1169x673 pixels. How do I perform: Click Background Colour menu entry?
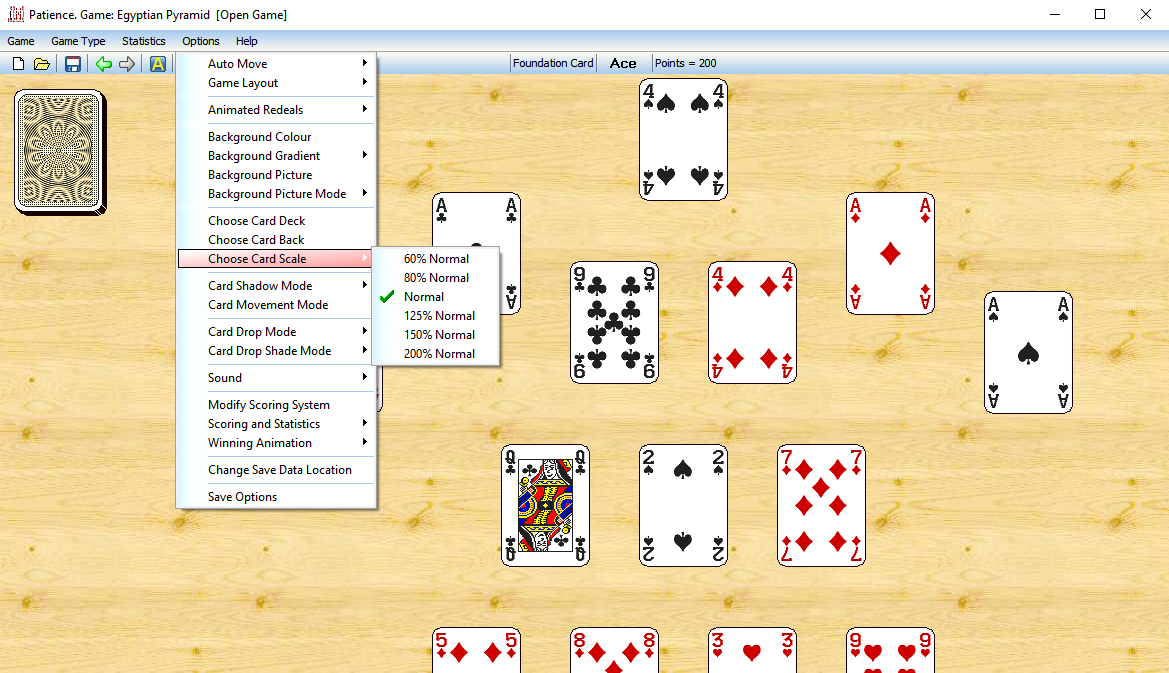[276, 136]
